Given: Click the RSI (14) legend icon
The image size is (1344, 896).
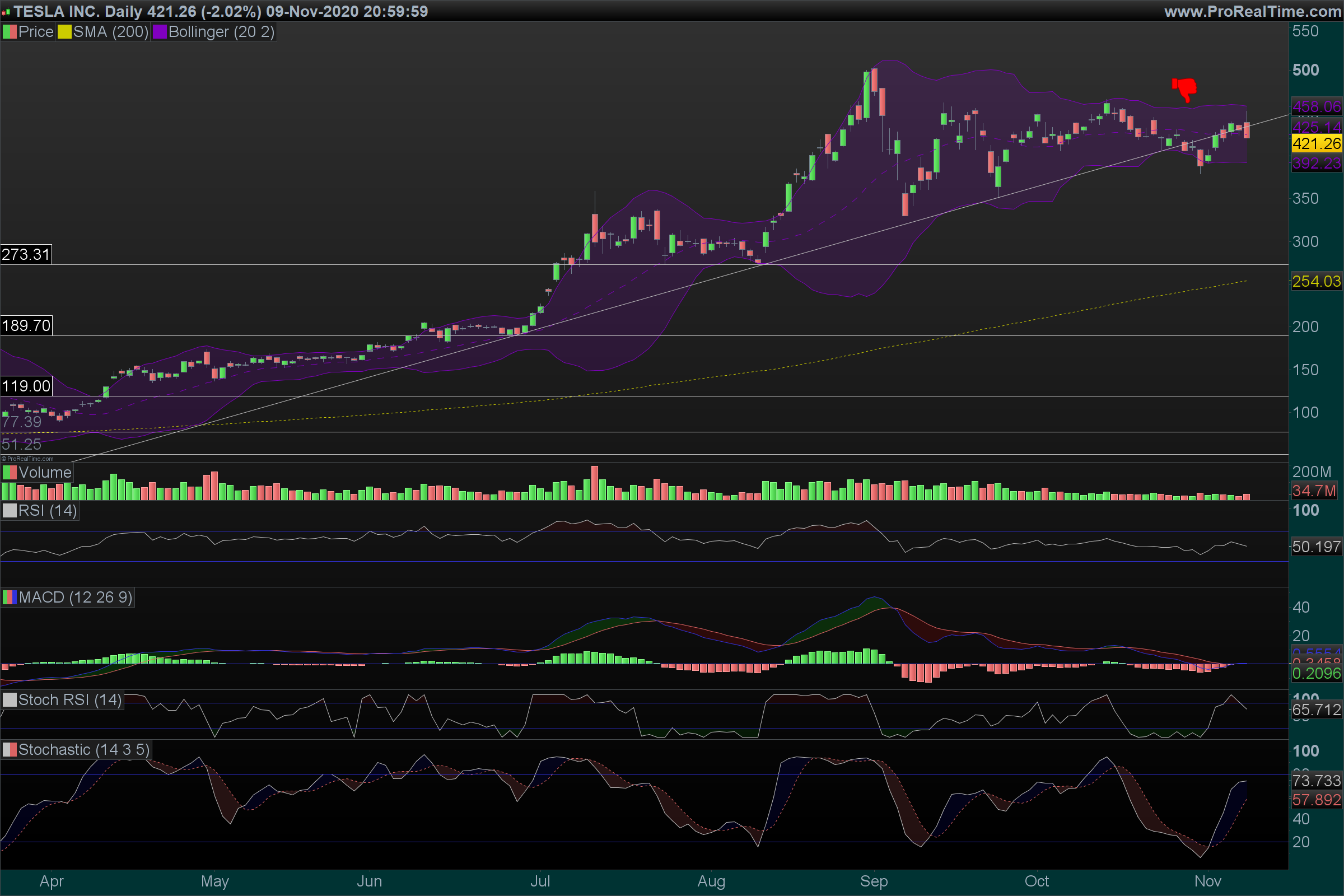Looking at the screenshot, I should point(10,510).
